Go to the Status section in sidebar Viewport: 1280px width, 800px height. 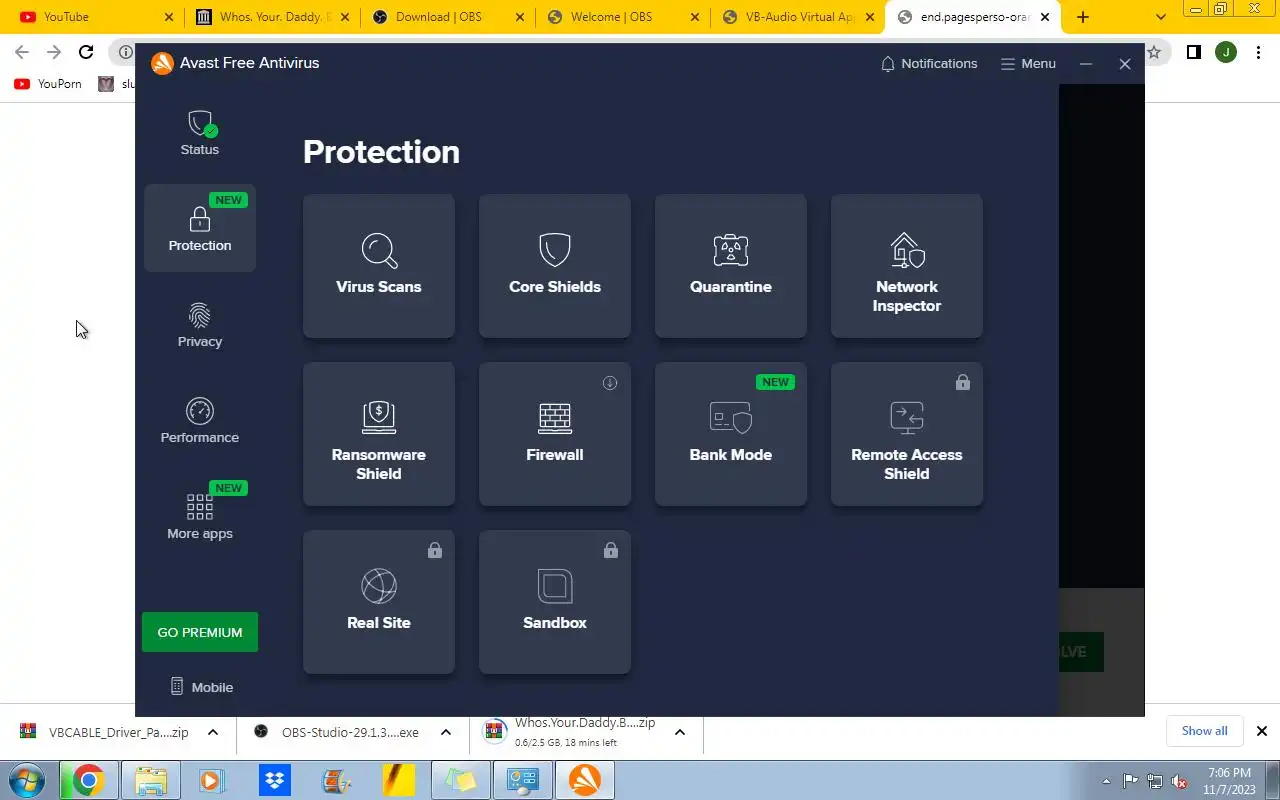coord(200,133)
